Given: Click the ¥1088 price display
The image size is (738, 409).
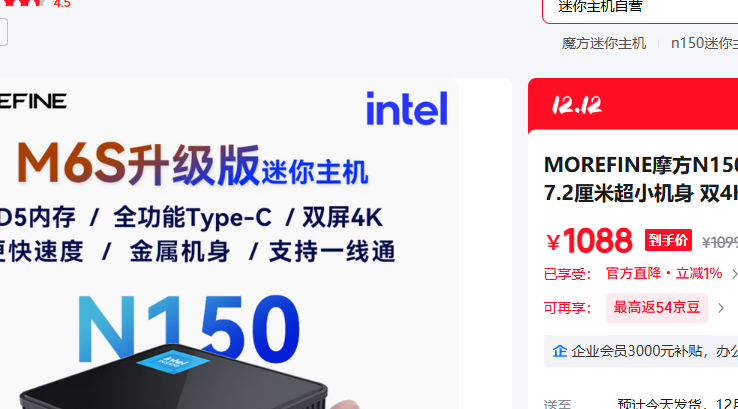Looking at the screenshot, I should (x=589, y=241).
